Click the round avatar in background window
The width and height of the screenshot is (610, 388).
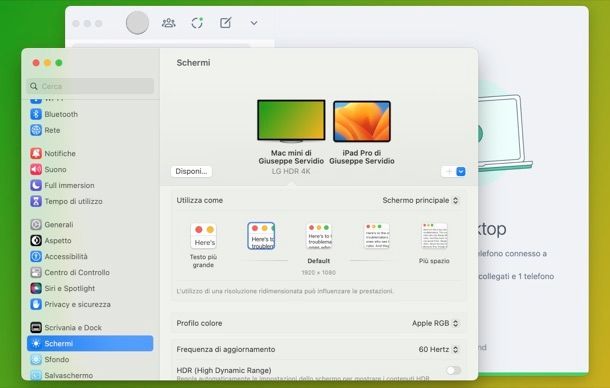point(137,23)
